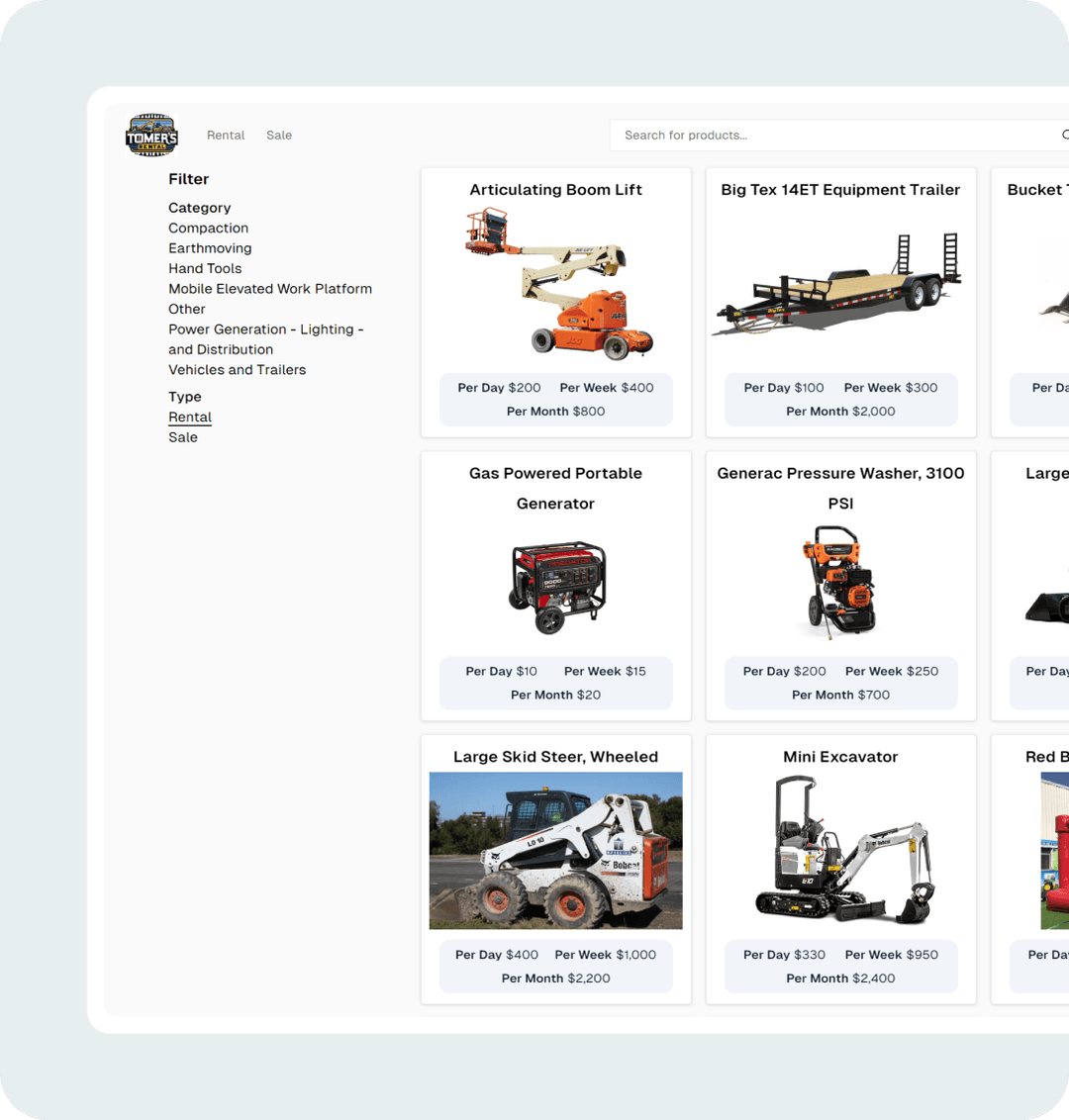1069x1120 pixels.
Task: Filter by the Compaction category
Action: coord(208,228)
